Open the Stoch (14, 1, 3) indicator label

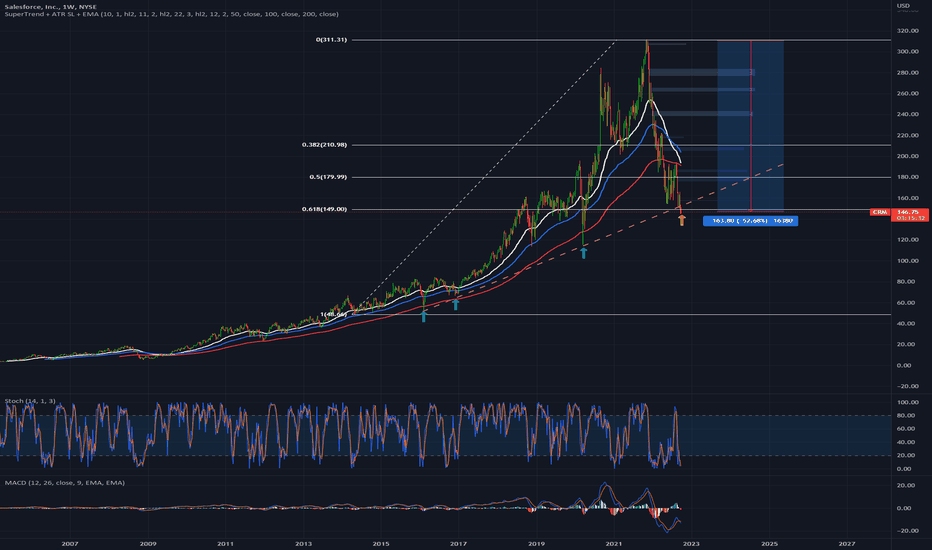[x=30, y=401]
